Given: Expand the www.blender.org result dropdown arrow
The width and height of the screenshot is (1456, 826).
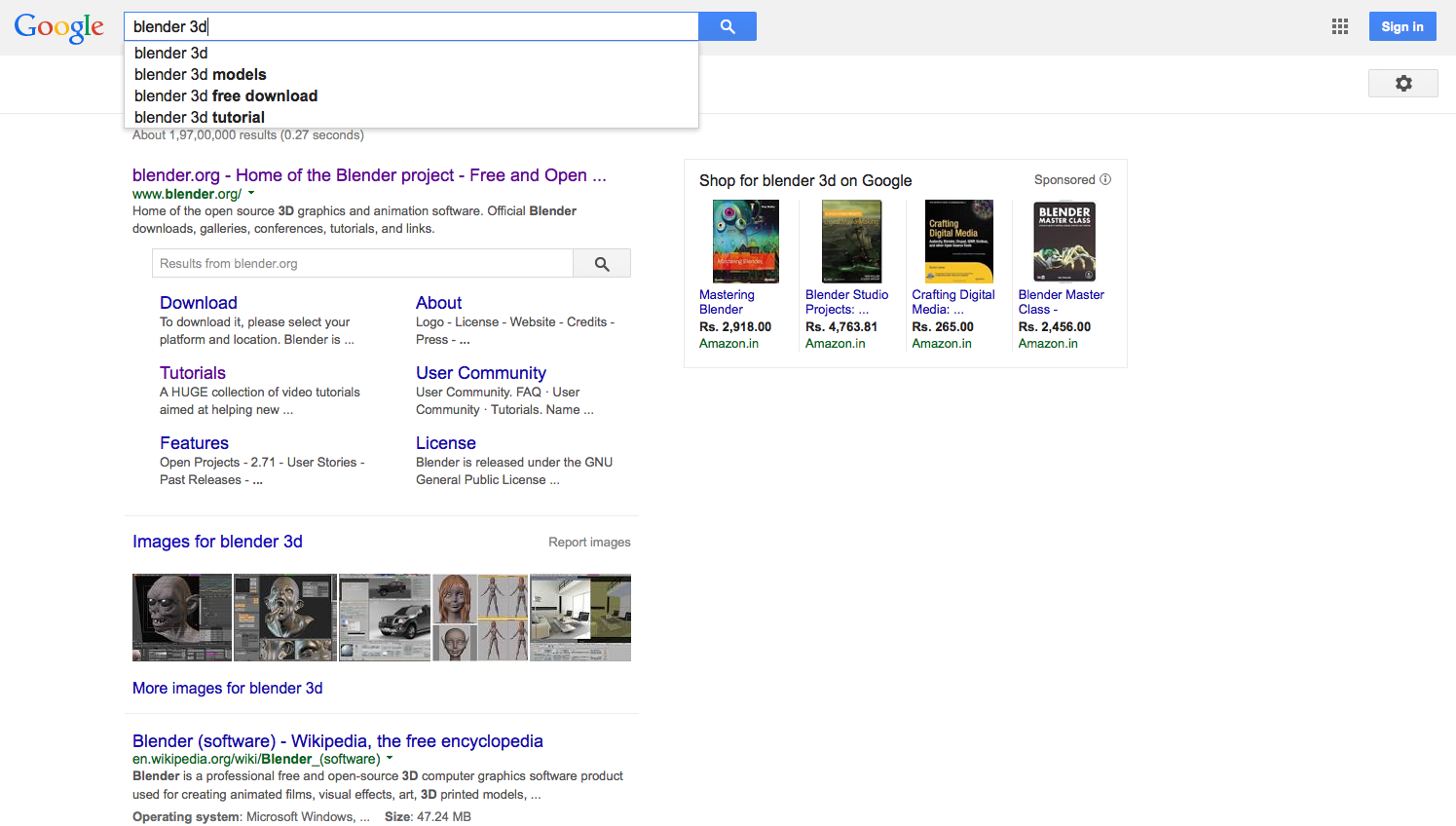Looking at the screenshot, I should click(x=251, y=194).
